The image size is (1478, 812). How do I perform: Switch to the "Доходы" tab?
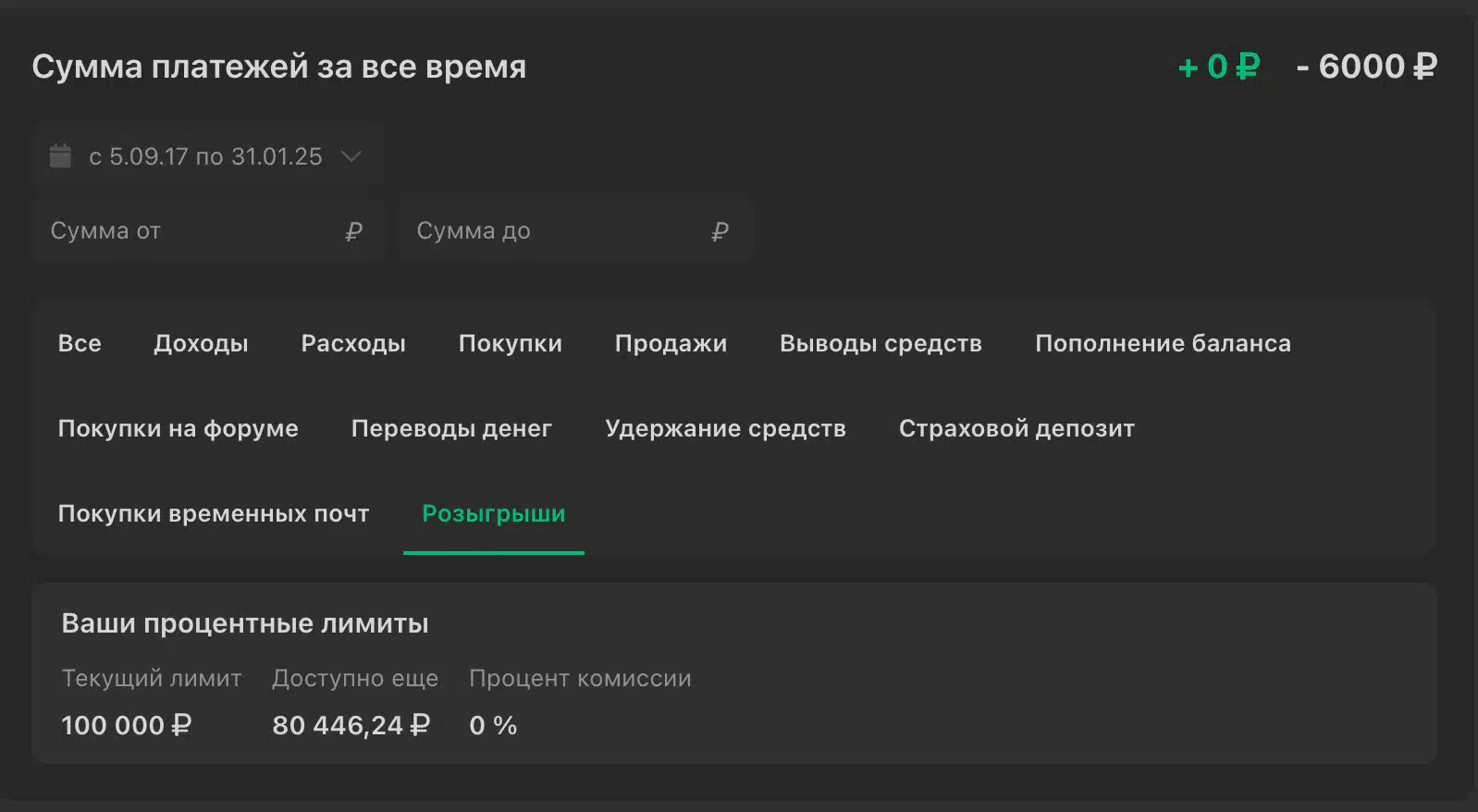(x=201, y=343)
